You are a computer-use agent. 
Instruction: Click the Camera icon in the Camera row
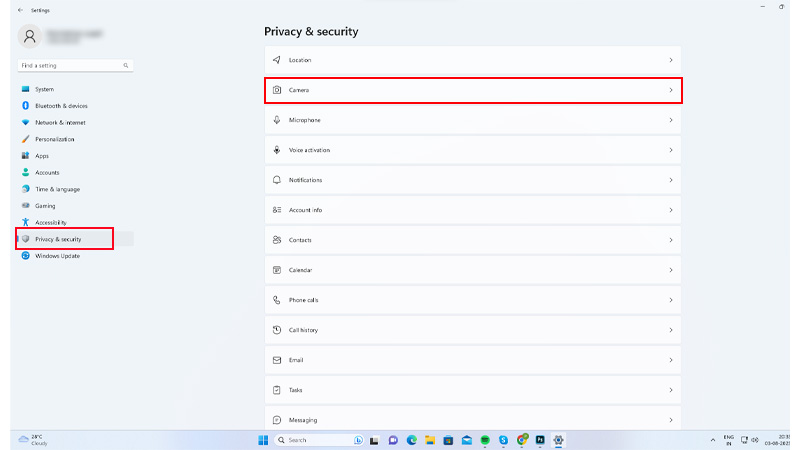point(277,90)
